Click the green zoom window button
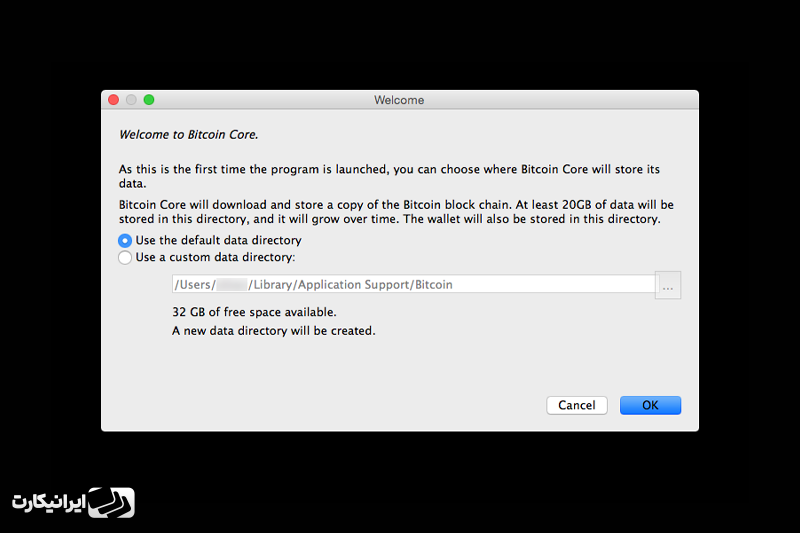The width and height of the screenshot is (800, 533). [149, 100]
